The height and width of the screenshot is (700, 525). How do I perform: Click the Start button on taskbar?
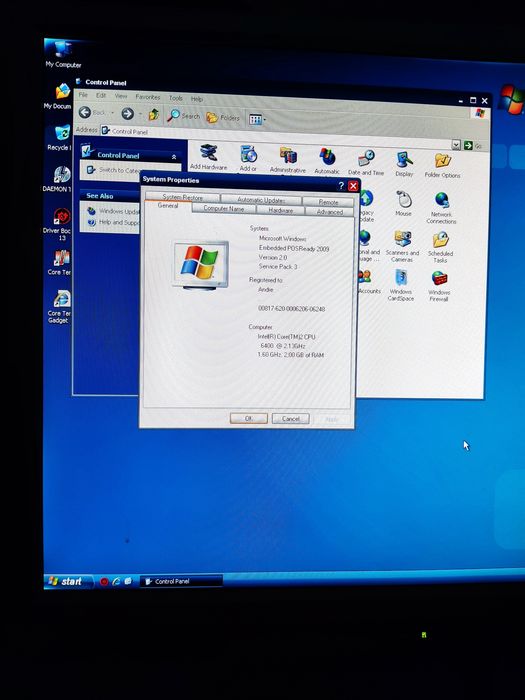(68, 581)
